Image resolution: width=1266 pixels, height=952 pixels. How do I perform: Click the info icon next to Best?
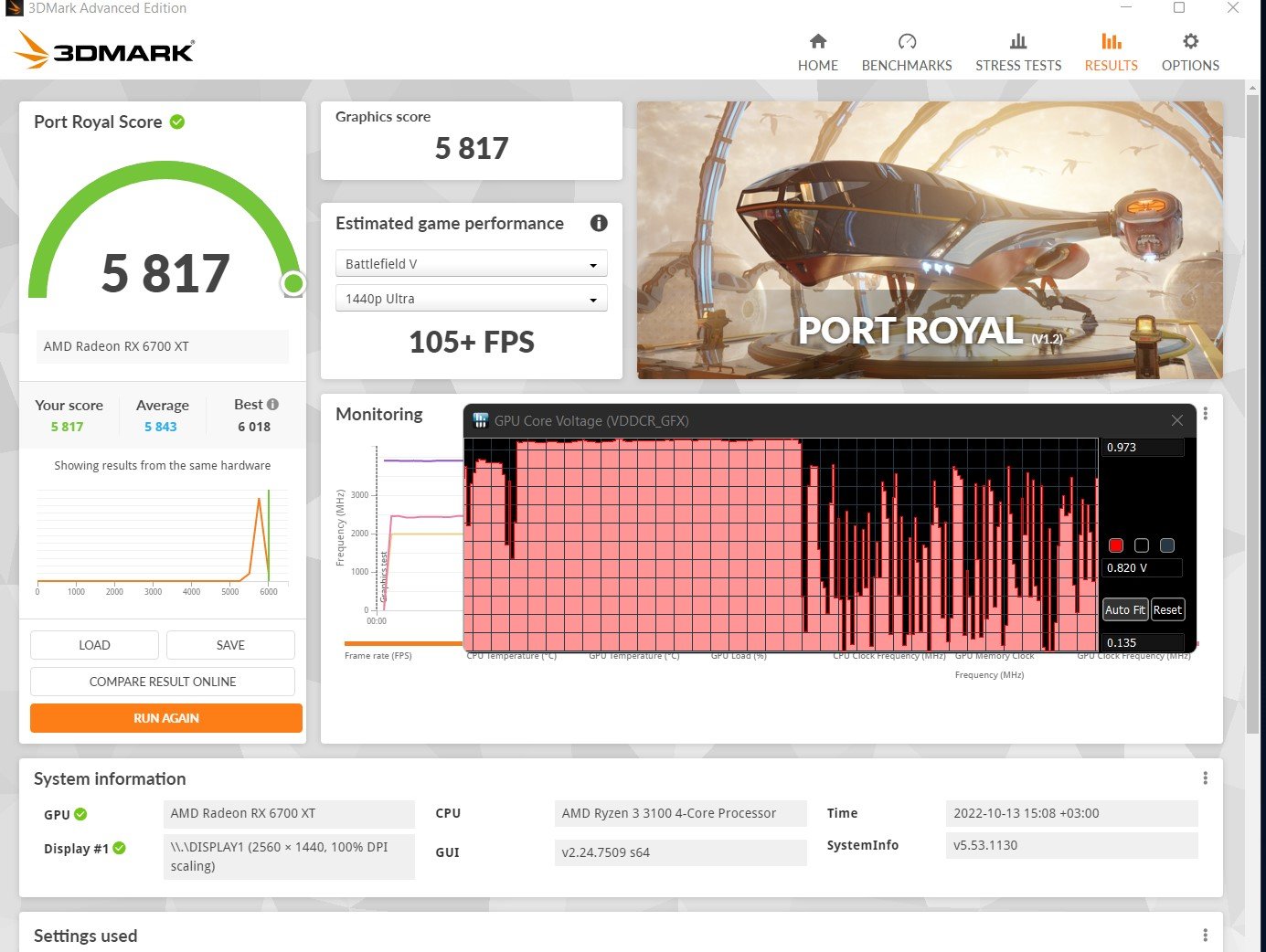click(x=272, y=404)
